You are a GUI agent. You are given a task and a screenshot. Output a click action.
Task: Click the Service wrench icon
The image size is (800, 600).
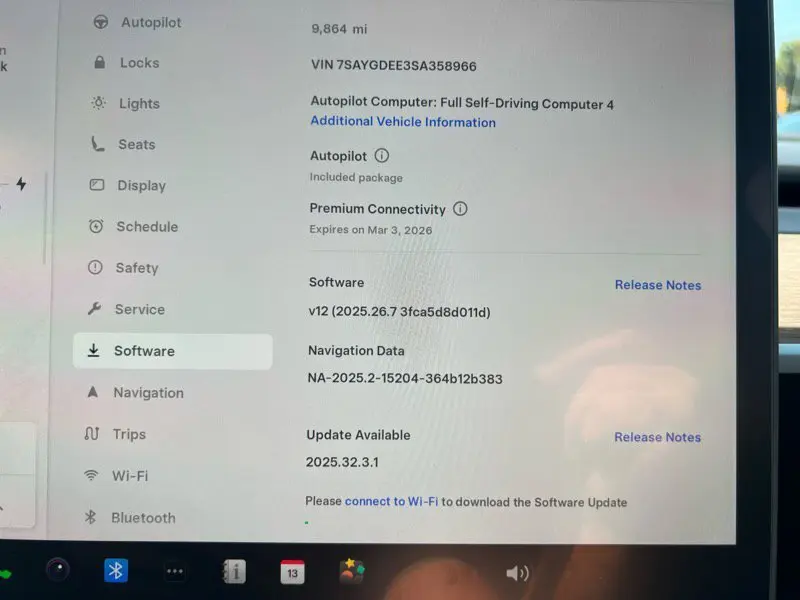pyautogui.click(x=94, y=309)
